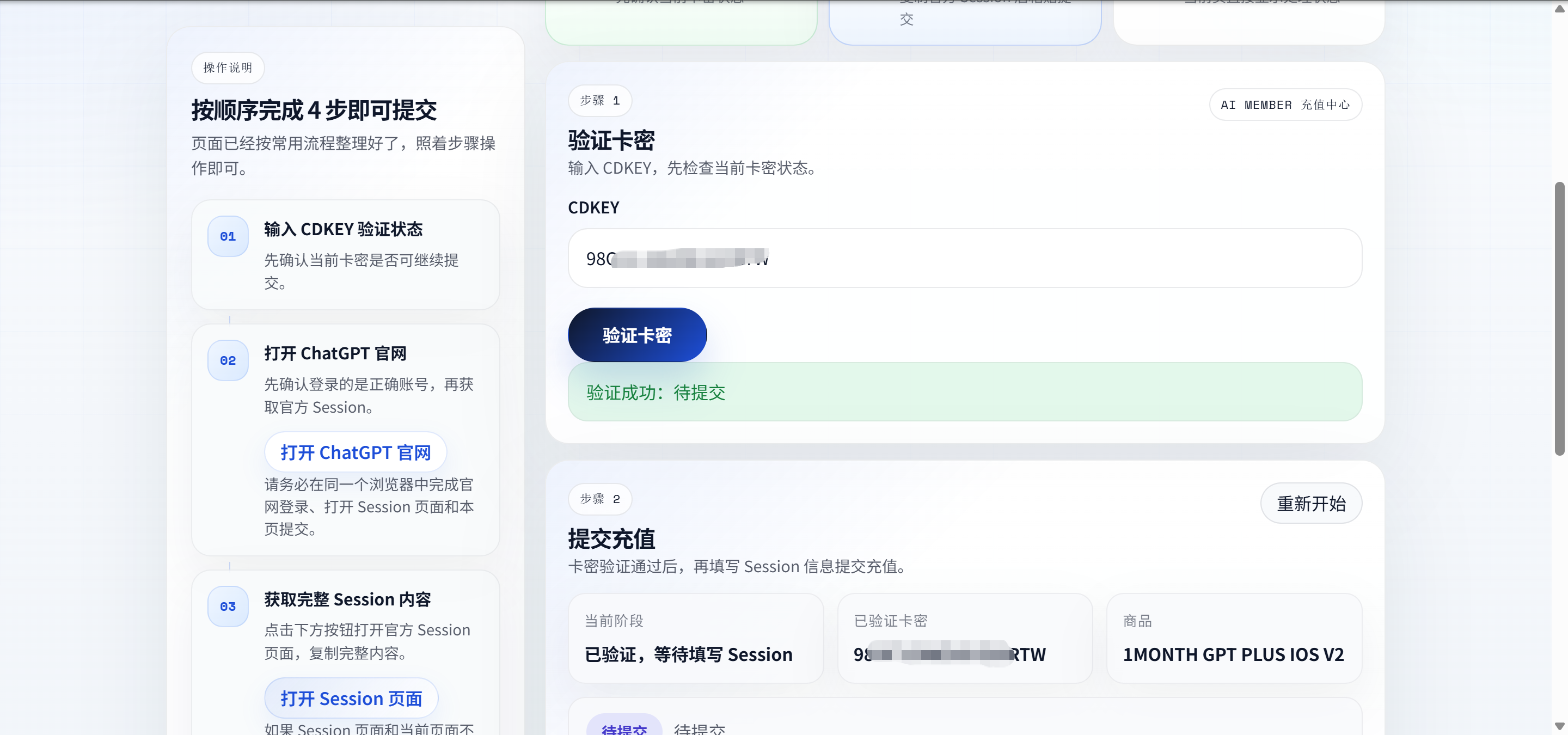Viewport: 1568px width, 735px height.
Task: Click the 重新开始 button
Action: (1311, 503)
